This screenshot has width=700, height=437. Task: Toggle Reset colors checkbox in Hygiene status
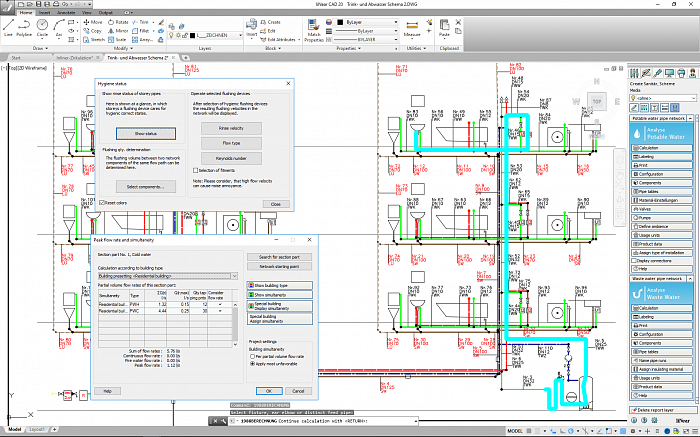(102, 203)
